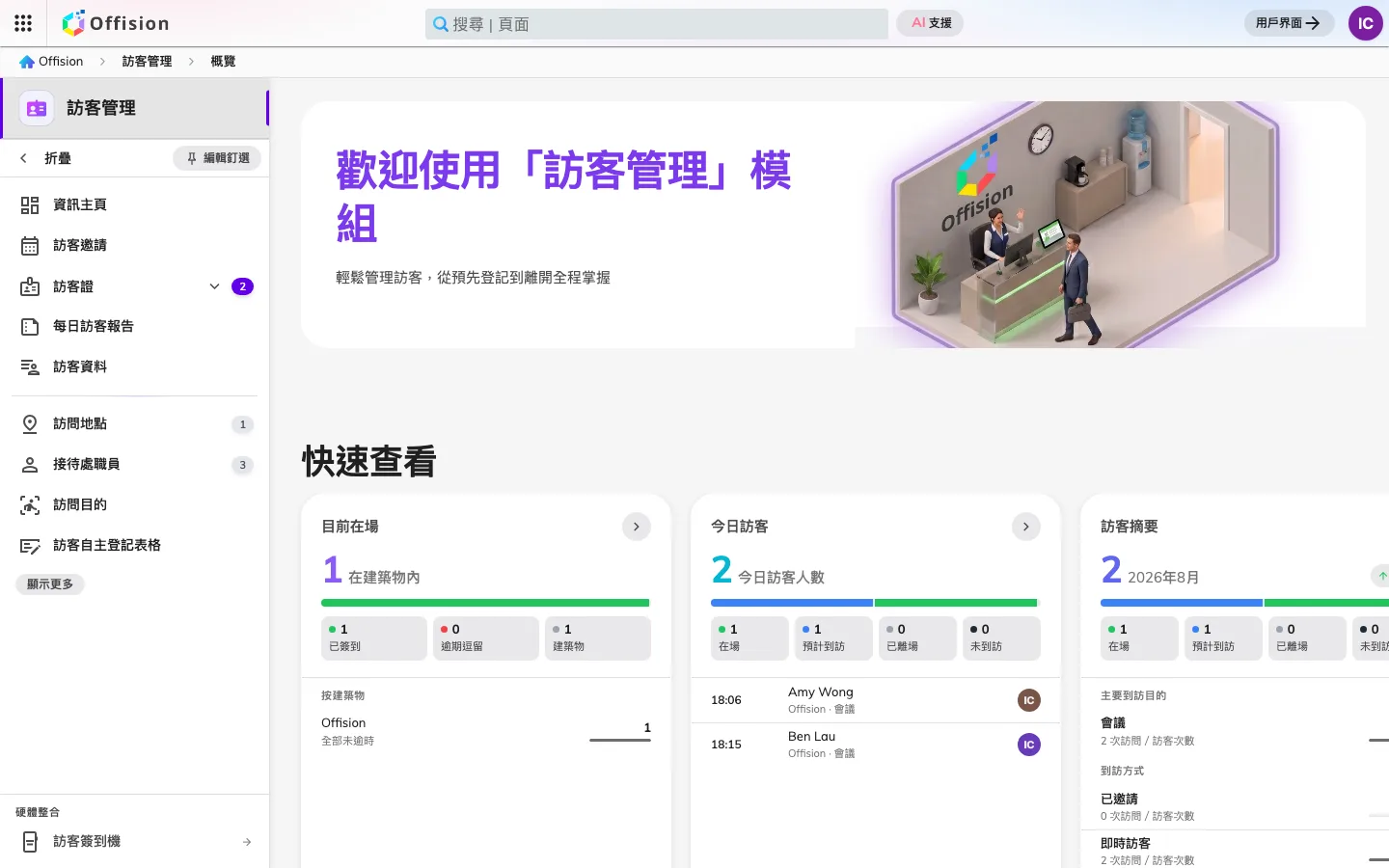
Task: Click the 已離場 tile in 今日訪客 card
Action: tap(917, 638)
